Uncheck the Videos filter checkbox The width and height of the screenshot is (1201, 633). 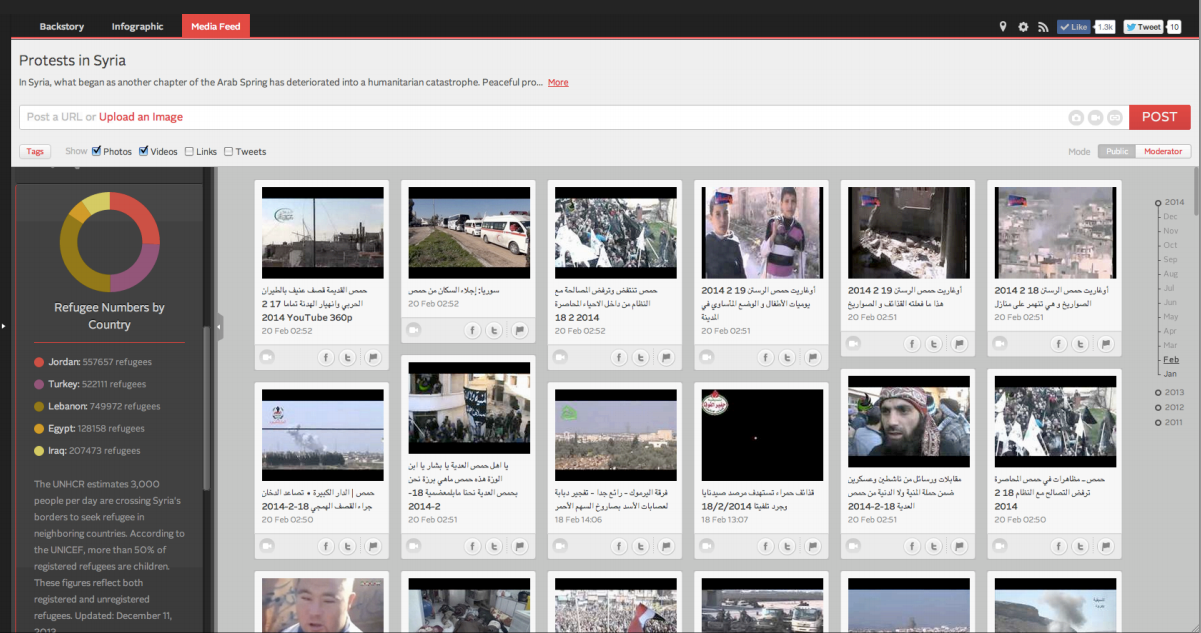tap(144, 151)
